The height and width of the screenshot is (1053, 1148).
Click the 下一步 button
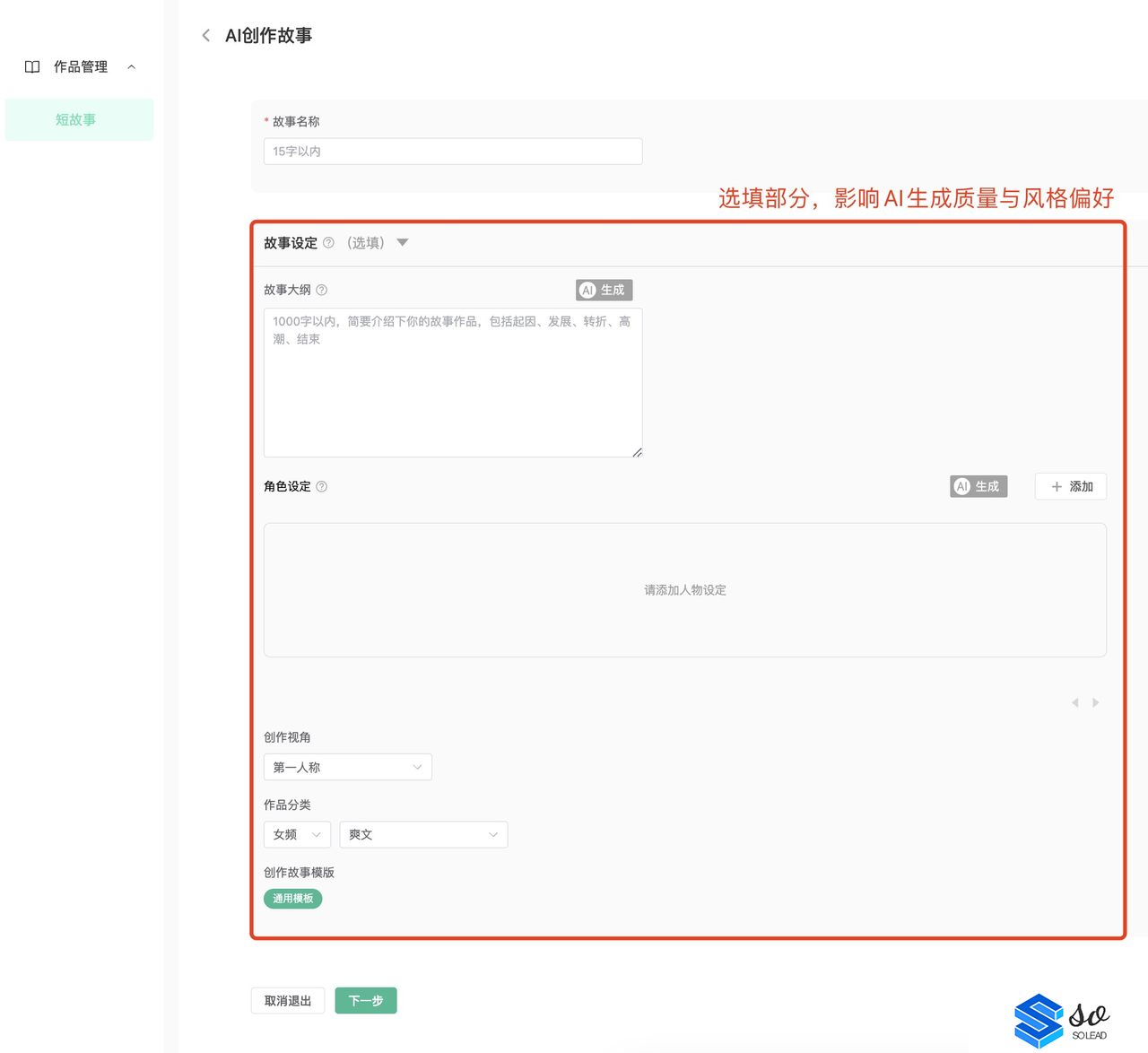point(366,1000)
